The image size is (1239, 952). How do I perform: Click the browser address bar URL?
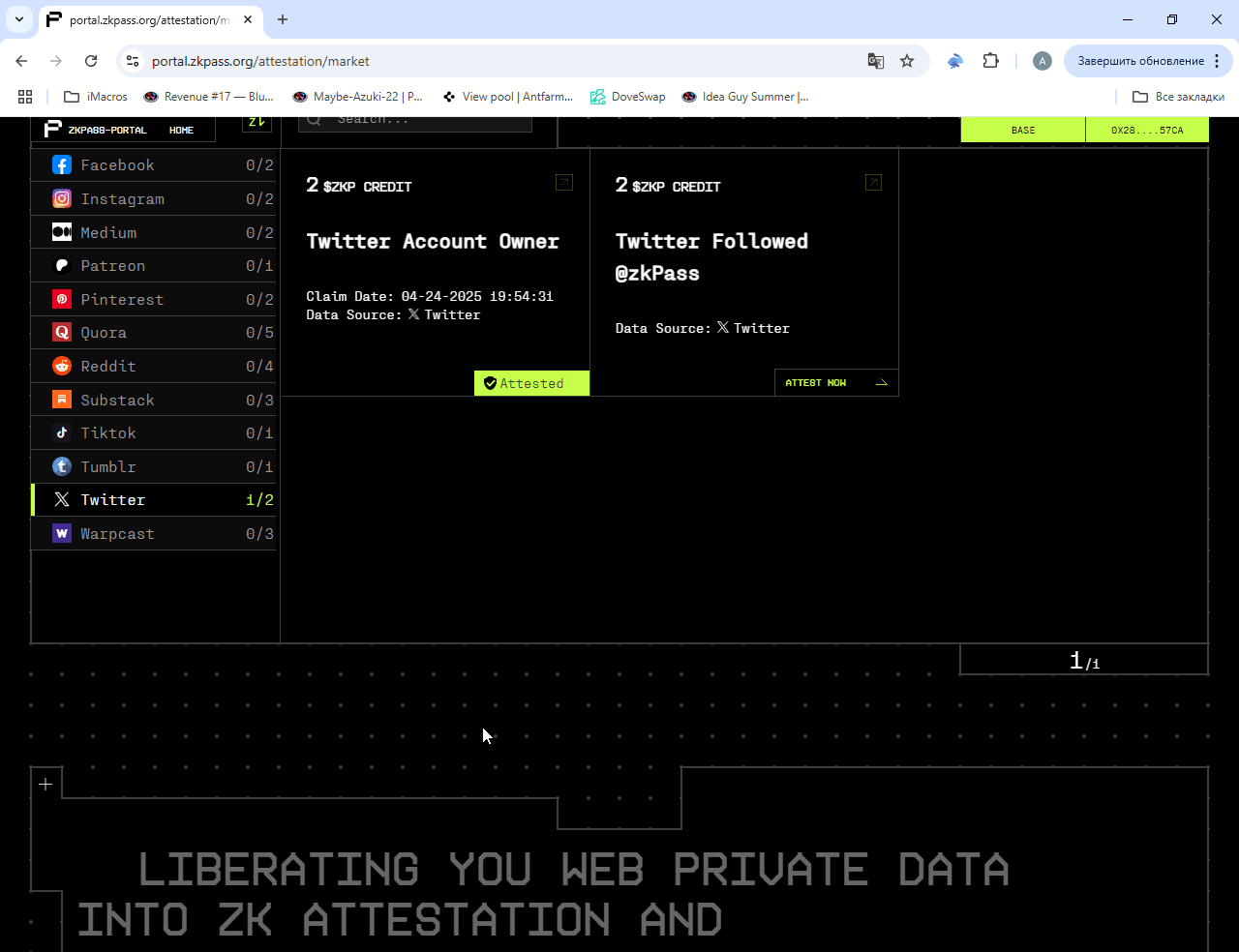point(260,61)
